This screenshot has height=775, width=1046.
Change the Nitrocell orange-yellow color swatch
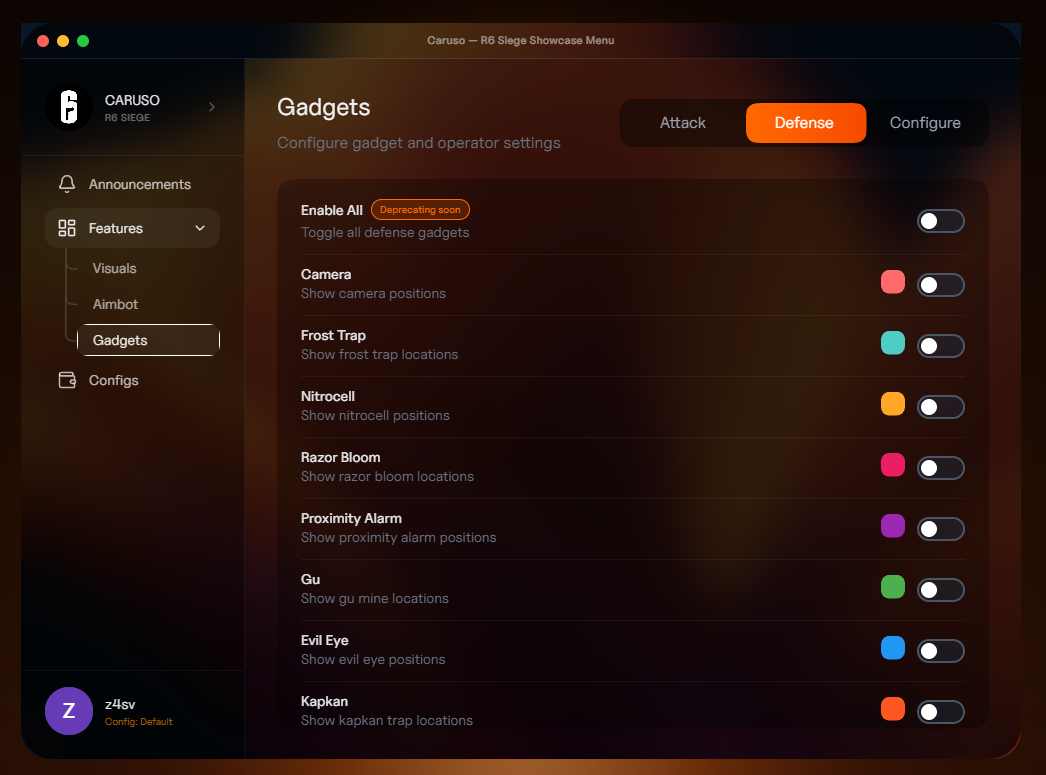click(x=893, y=404)
